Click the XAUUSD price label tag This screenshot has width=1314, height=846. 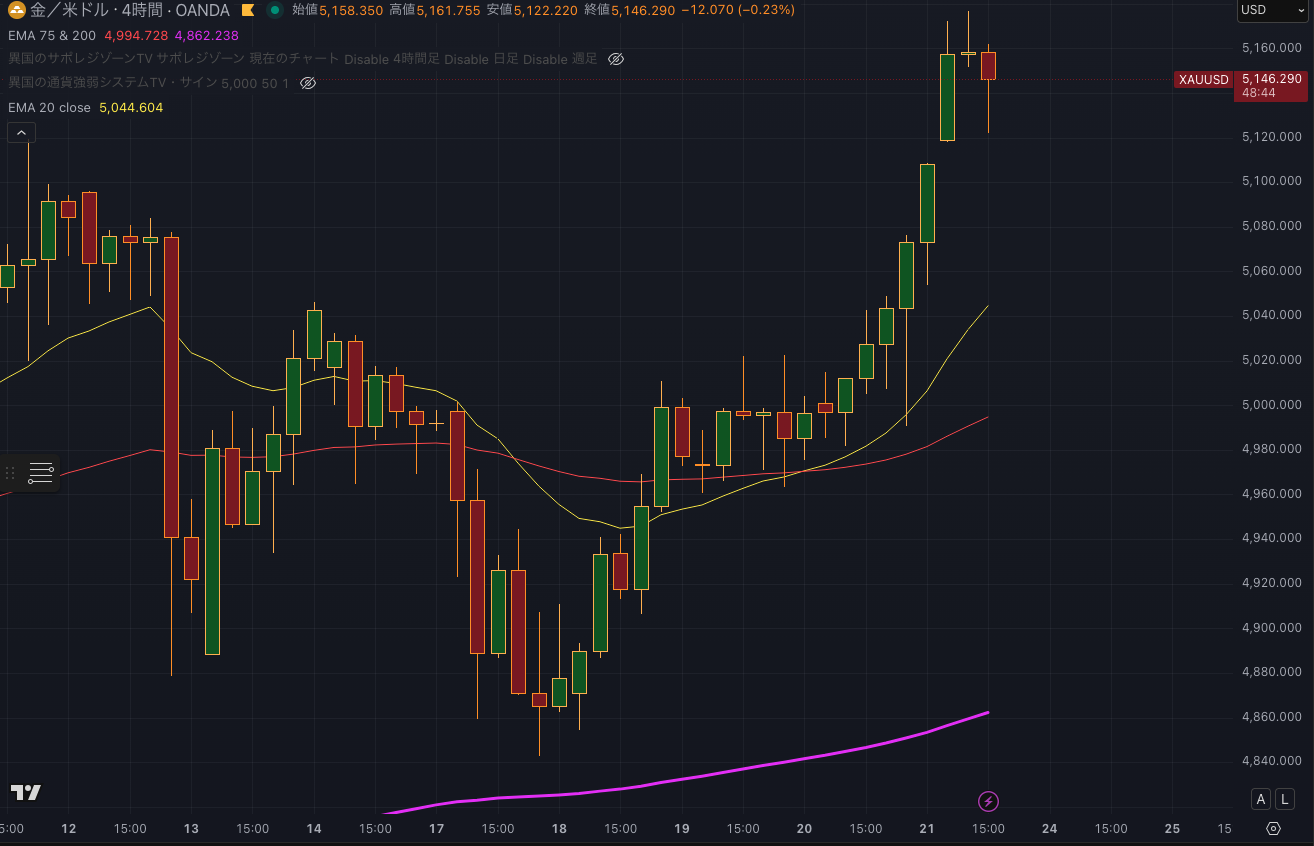(x=1203, y=80)
